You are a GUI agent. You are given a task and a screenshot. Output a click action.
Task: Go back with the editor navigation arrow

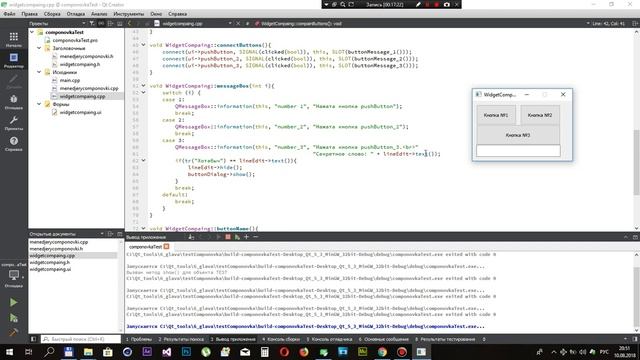(x=130, y=24)
